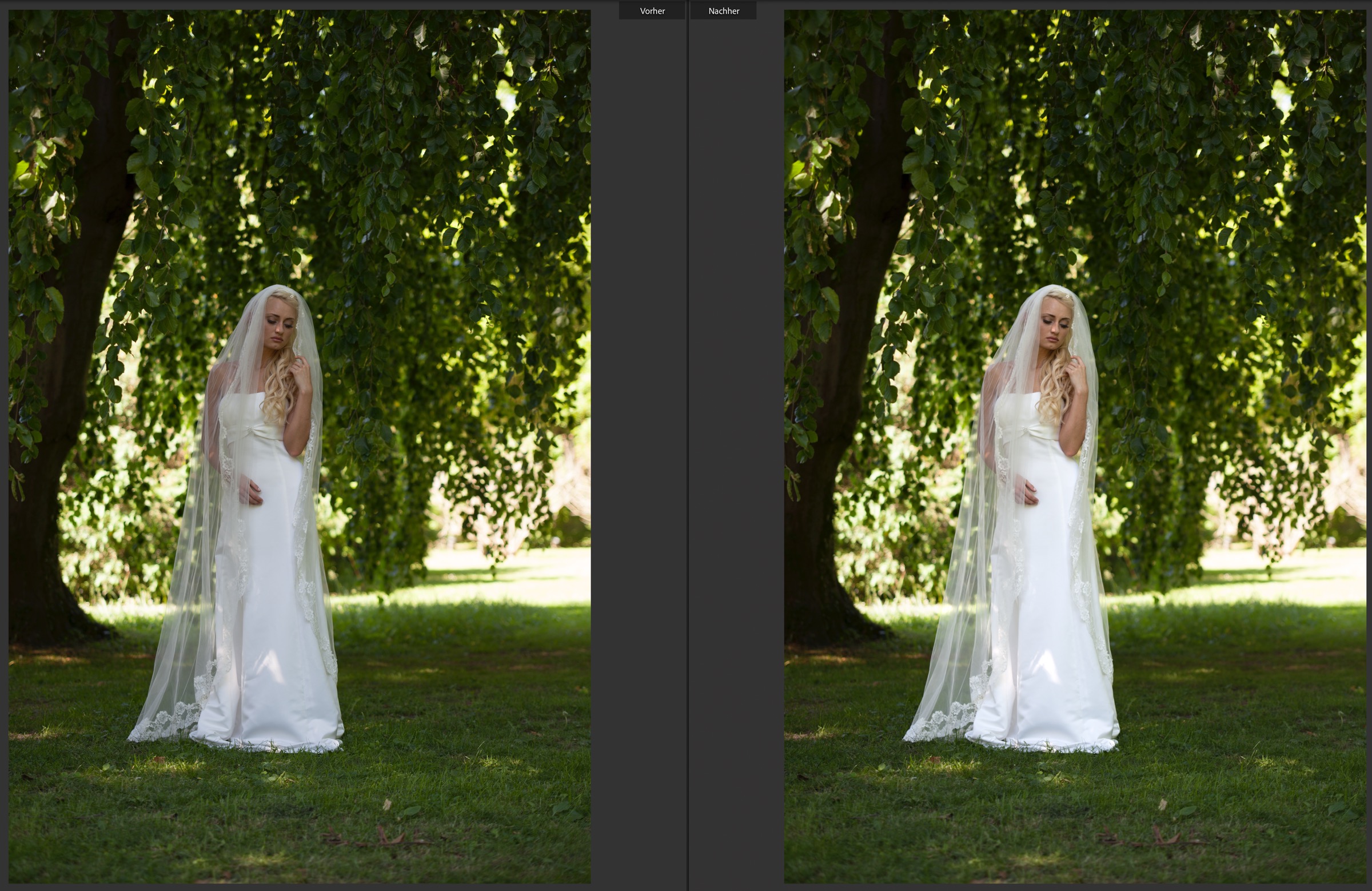Click the bottom dress hem in Vorher photo
This screenshot has height=891, width=1372.
pyautogui.click(x=271, y=744)
